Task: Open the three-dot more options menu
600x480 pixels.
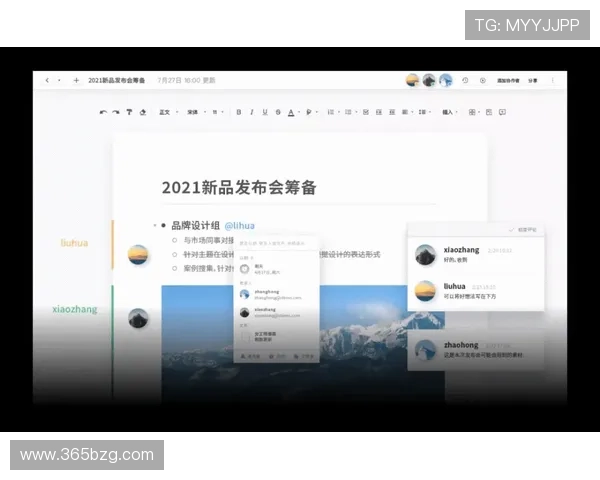Action: pos(553,80)
